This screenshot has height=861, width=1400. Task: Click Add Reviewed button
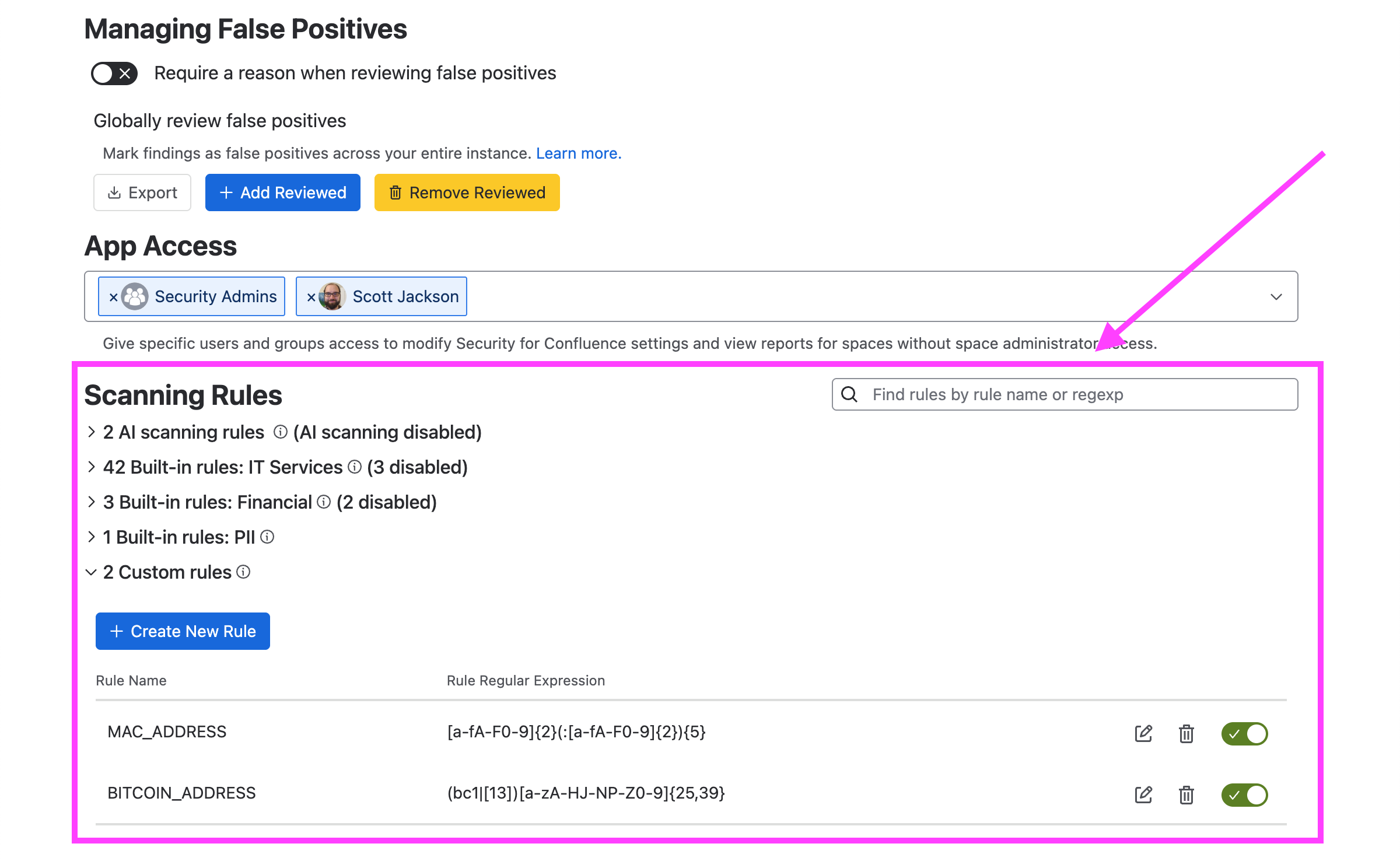(283, 192)
